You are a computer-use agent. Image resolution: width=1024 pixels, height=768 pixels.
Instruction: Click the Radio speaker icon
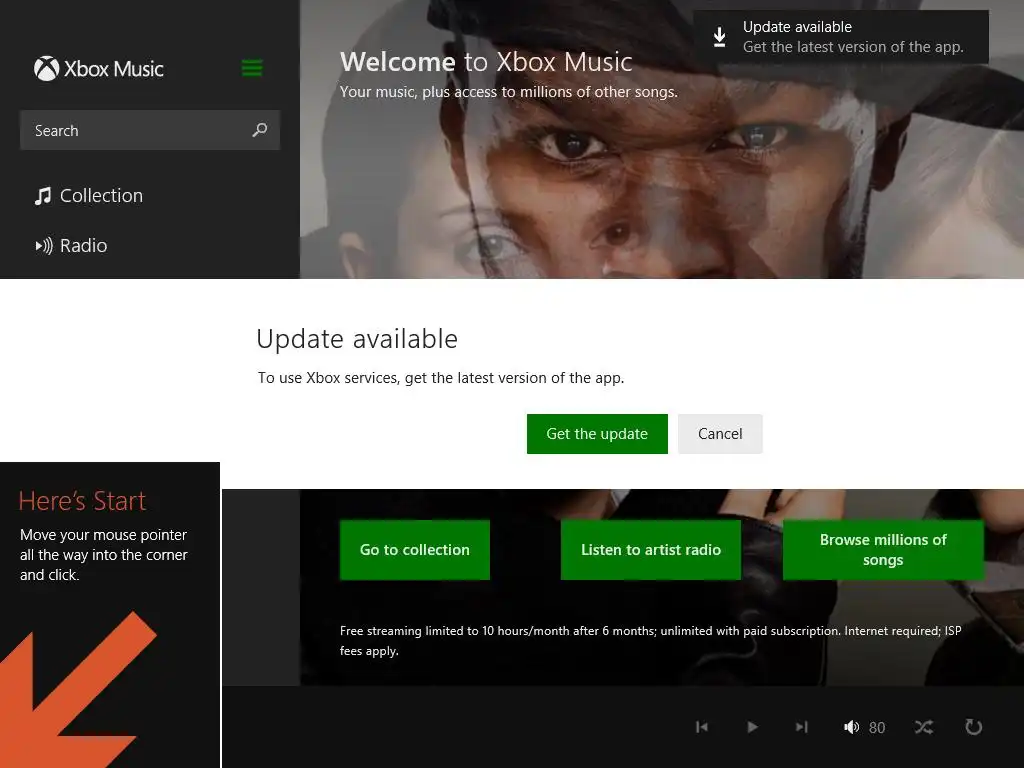[x=44, y=246]
